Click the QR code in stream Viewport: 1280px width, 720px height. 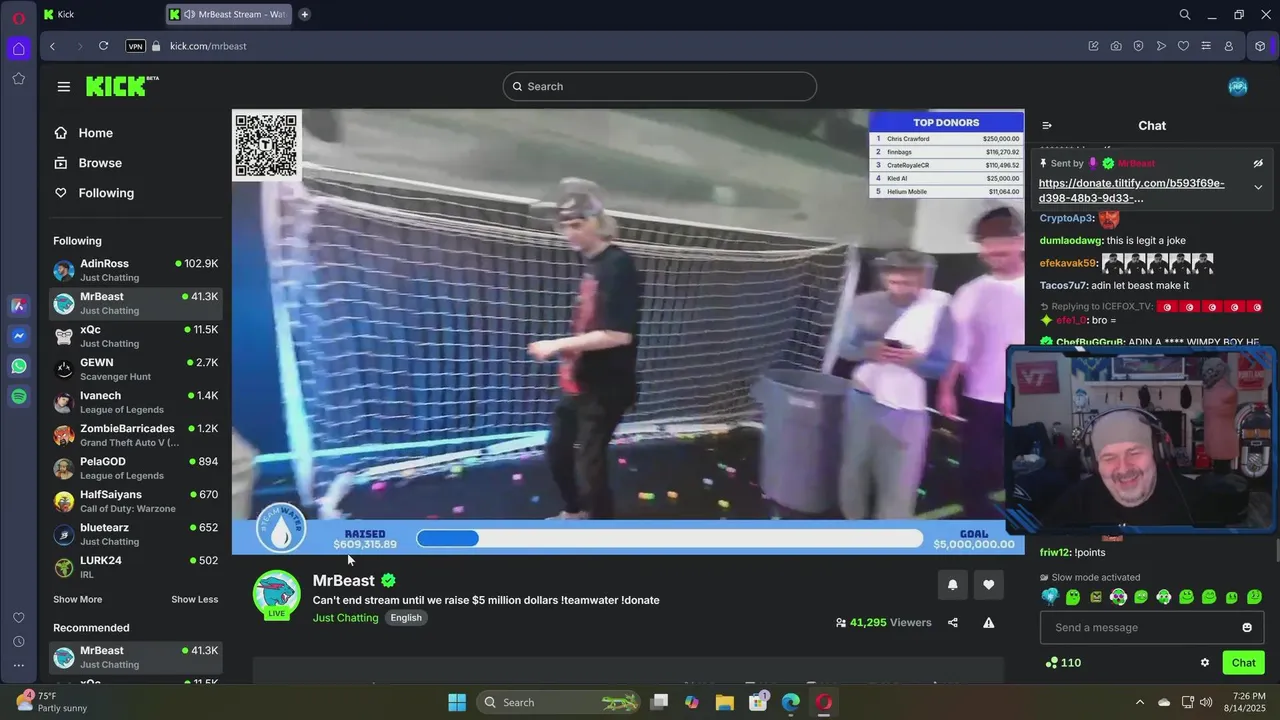[x=266, y=146]
